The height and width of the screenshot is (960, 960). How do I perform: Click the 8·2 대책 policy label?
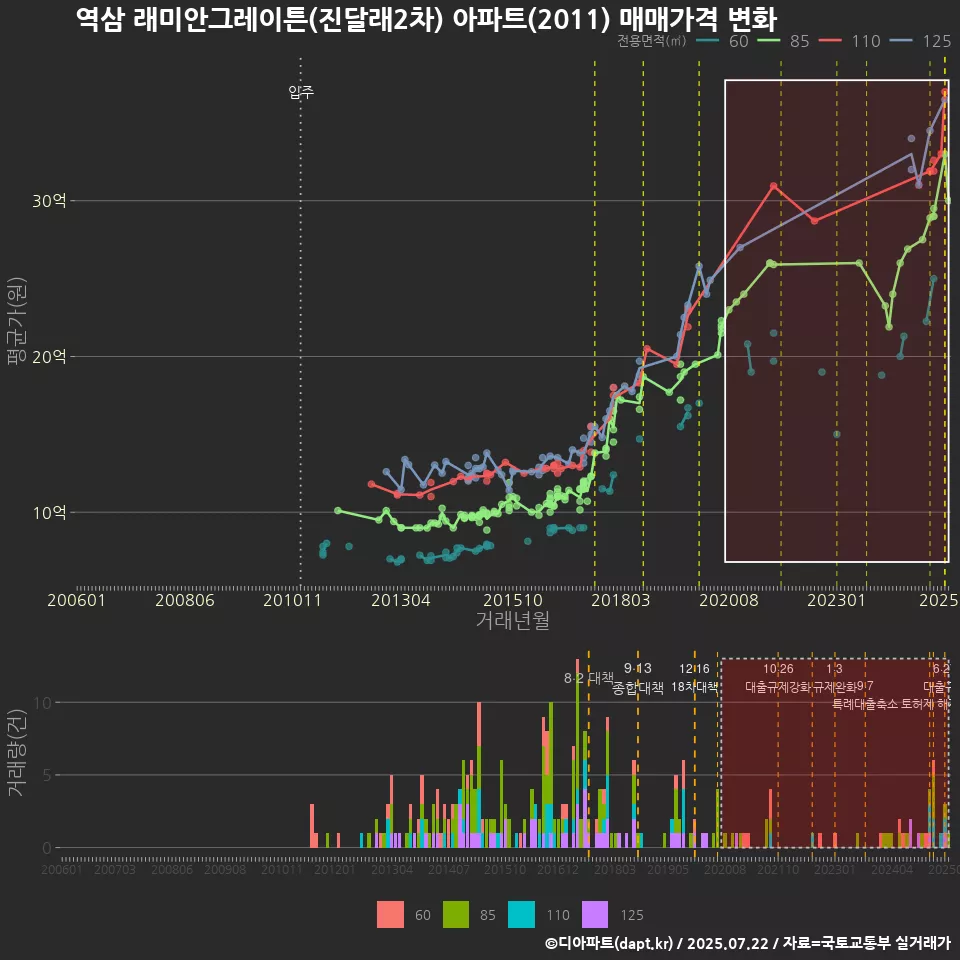[588, 678]
